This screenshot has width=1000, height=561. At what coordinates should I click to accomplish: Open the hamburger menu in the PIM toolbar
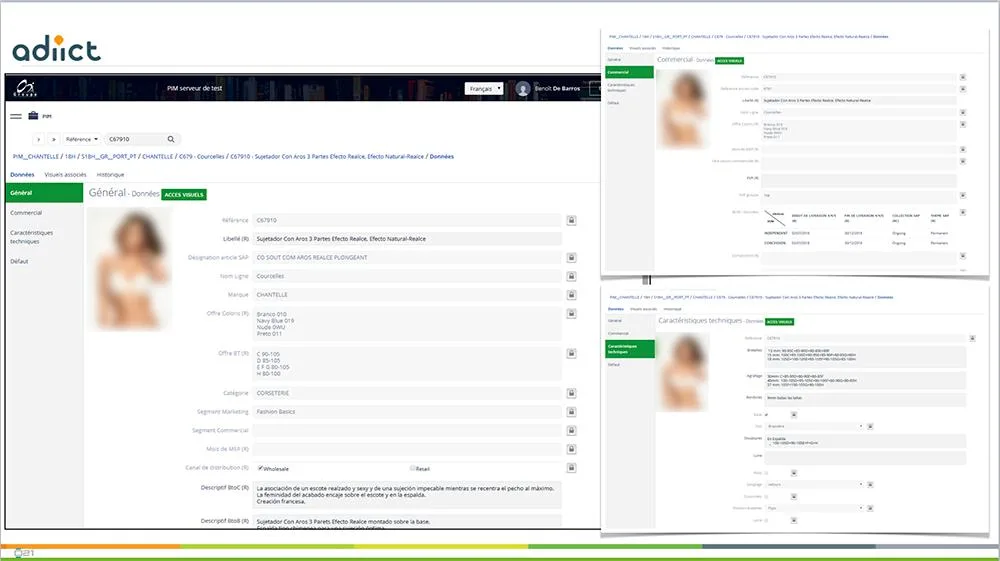(x=16, y=116)
